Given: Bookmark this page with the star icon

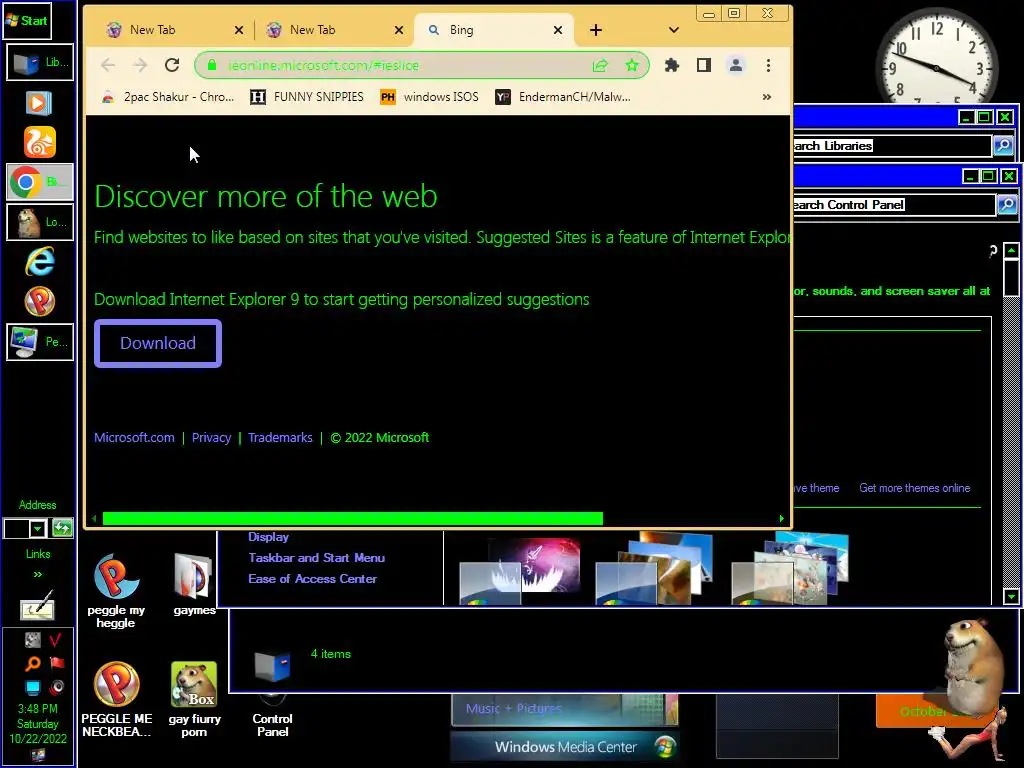Looking at the screenshot, I should tap(632, 65).
